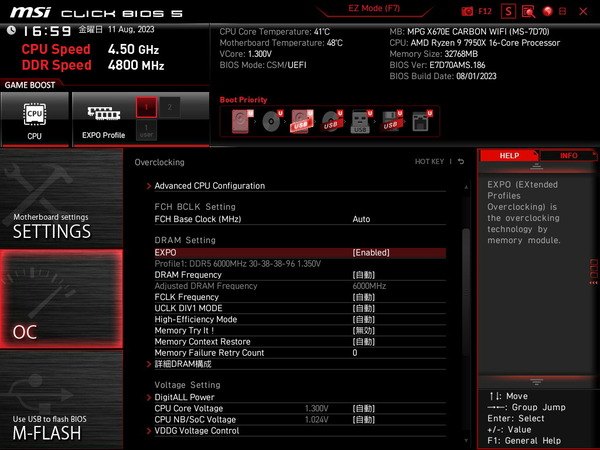The width and height of the screenshot is (600, 450).
Task: Select the USB floppy boot device
Action: click(391, 121)
